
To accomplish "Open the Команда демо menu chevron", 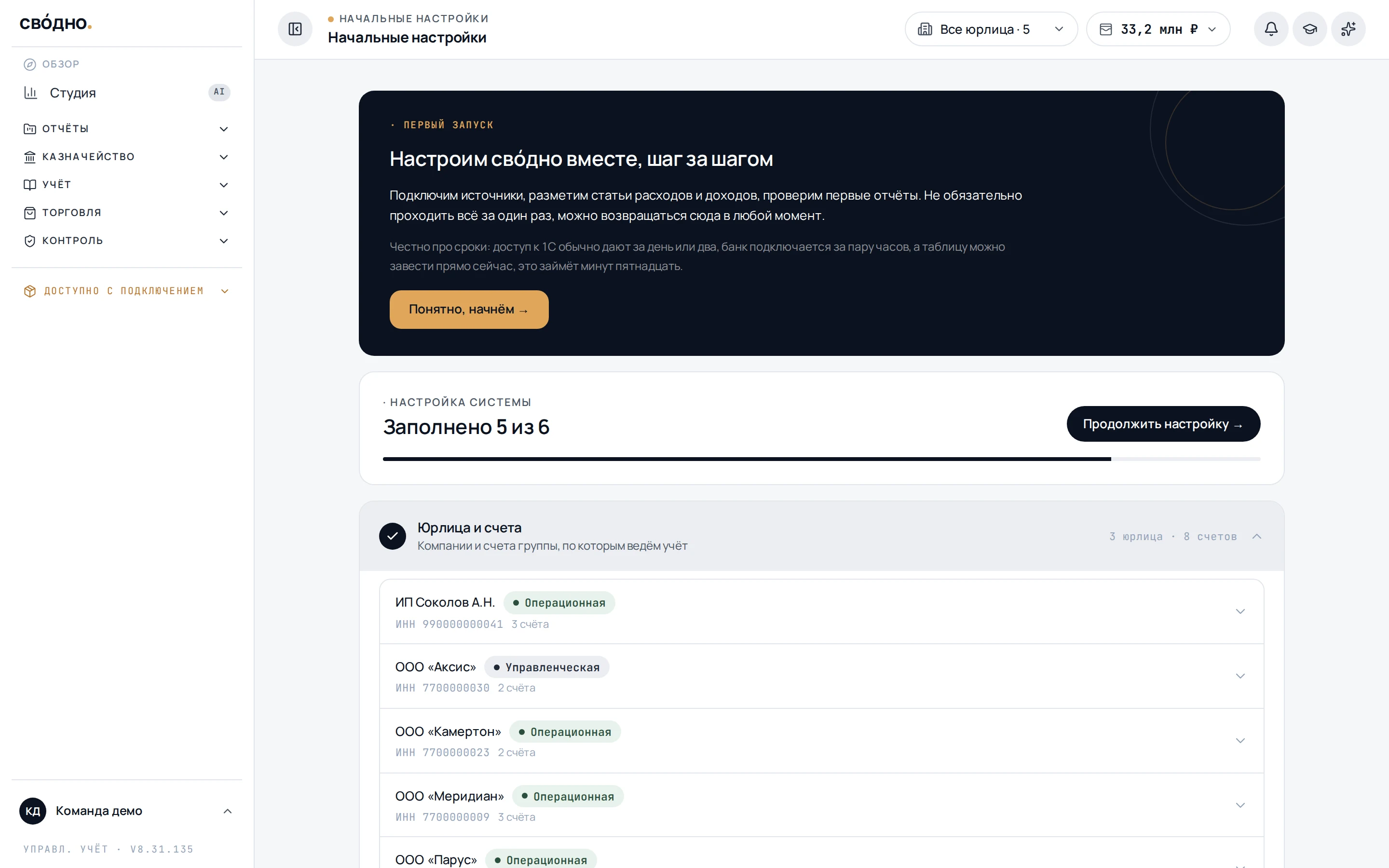I will [x=227, y=811].
